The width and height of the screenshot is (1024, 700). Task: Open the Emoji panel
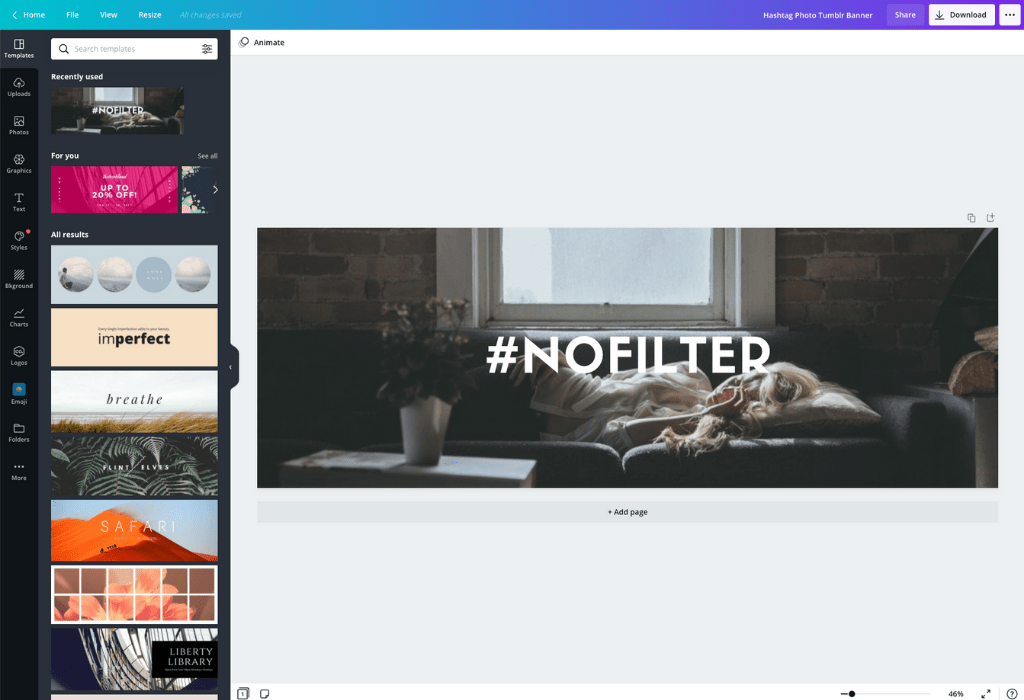[x=19, y=394]
